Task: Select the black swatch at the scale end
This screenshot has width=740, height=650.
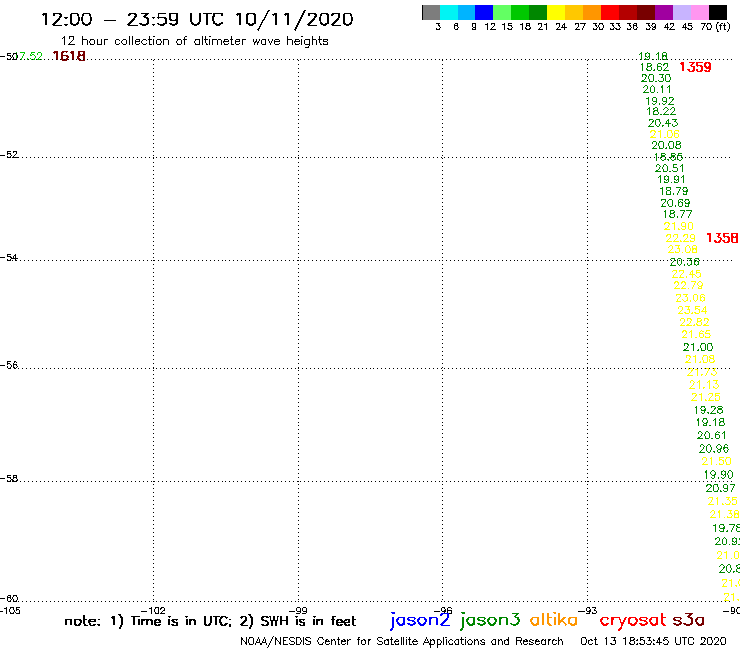Action: tap(717, 12)
